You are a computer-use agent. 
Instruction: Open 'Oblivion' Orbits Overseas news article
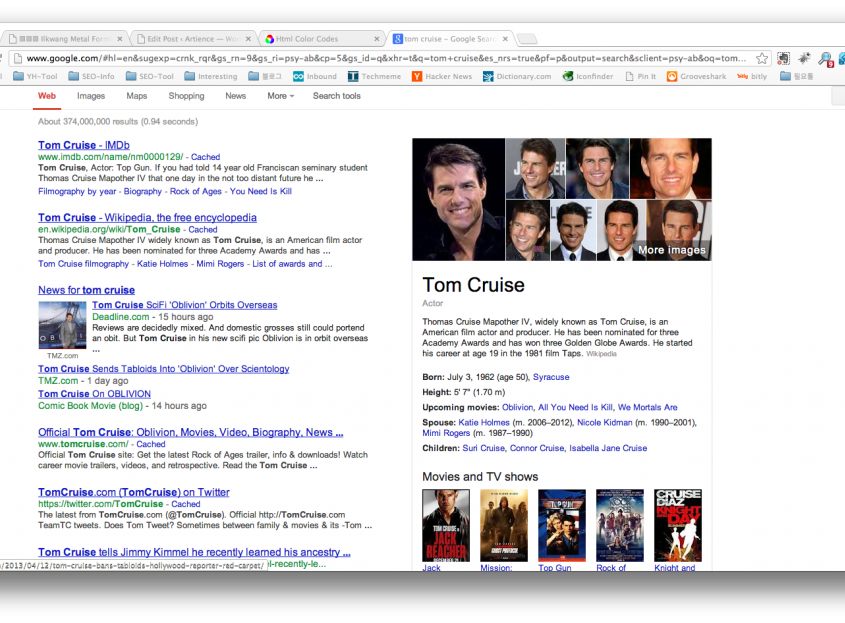[184, 305]
